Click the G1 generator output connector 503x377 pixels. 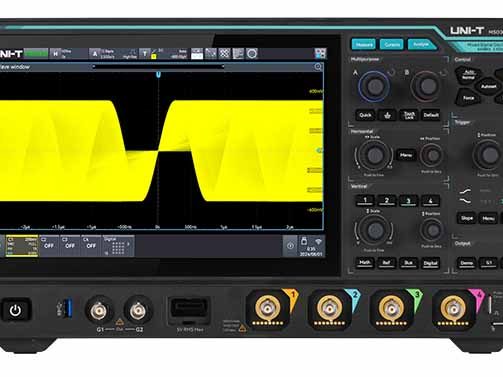pyautogui.click(x=99, y=310)
